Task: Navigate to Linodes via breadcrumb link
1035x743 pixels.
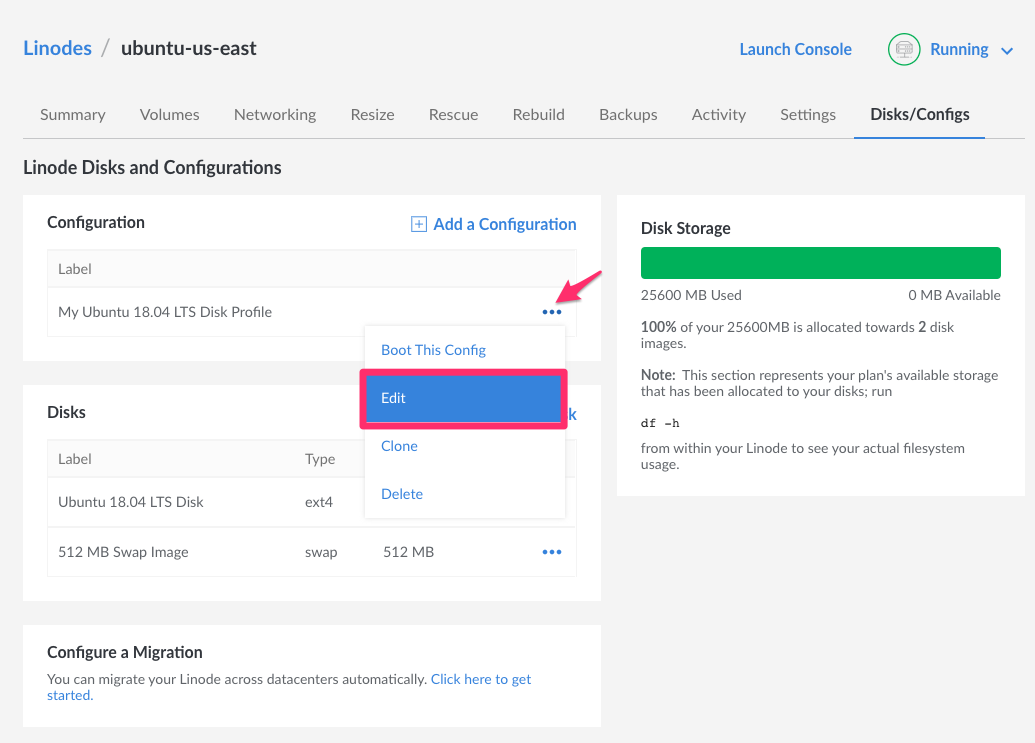Action: pyautogui.click(x=57, y=48)
